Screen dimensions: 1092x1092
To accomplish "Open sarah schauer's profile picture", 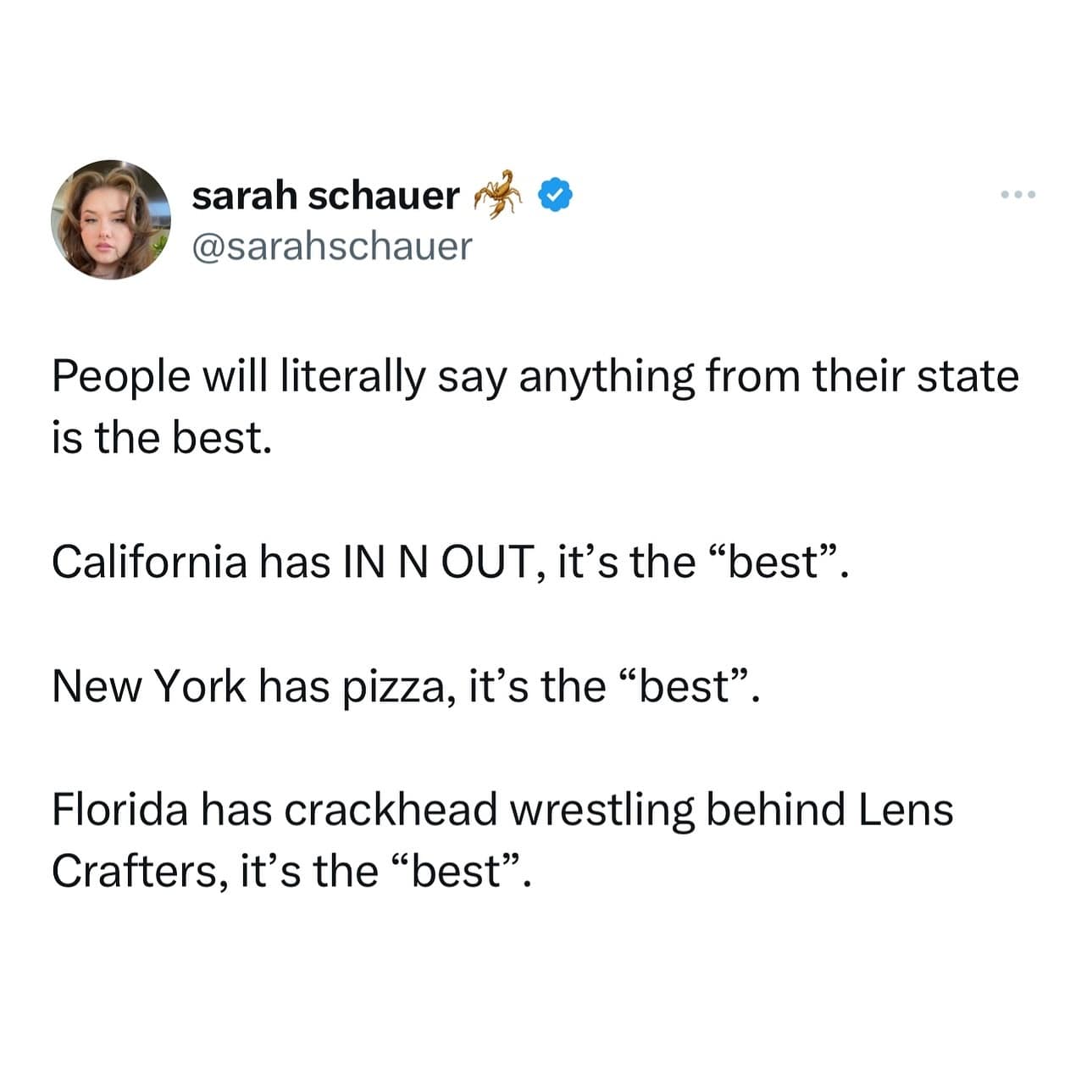I will (110, 219).
